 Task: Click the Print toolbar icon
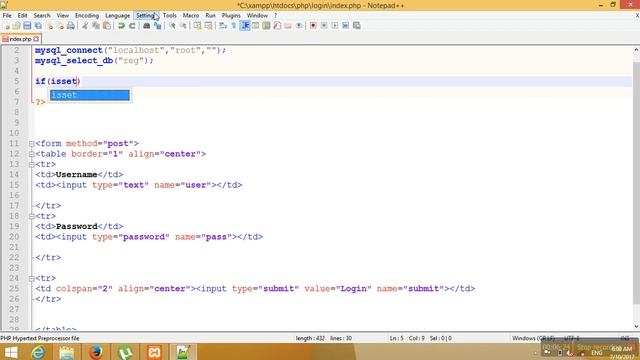click(x=71, y=26)
